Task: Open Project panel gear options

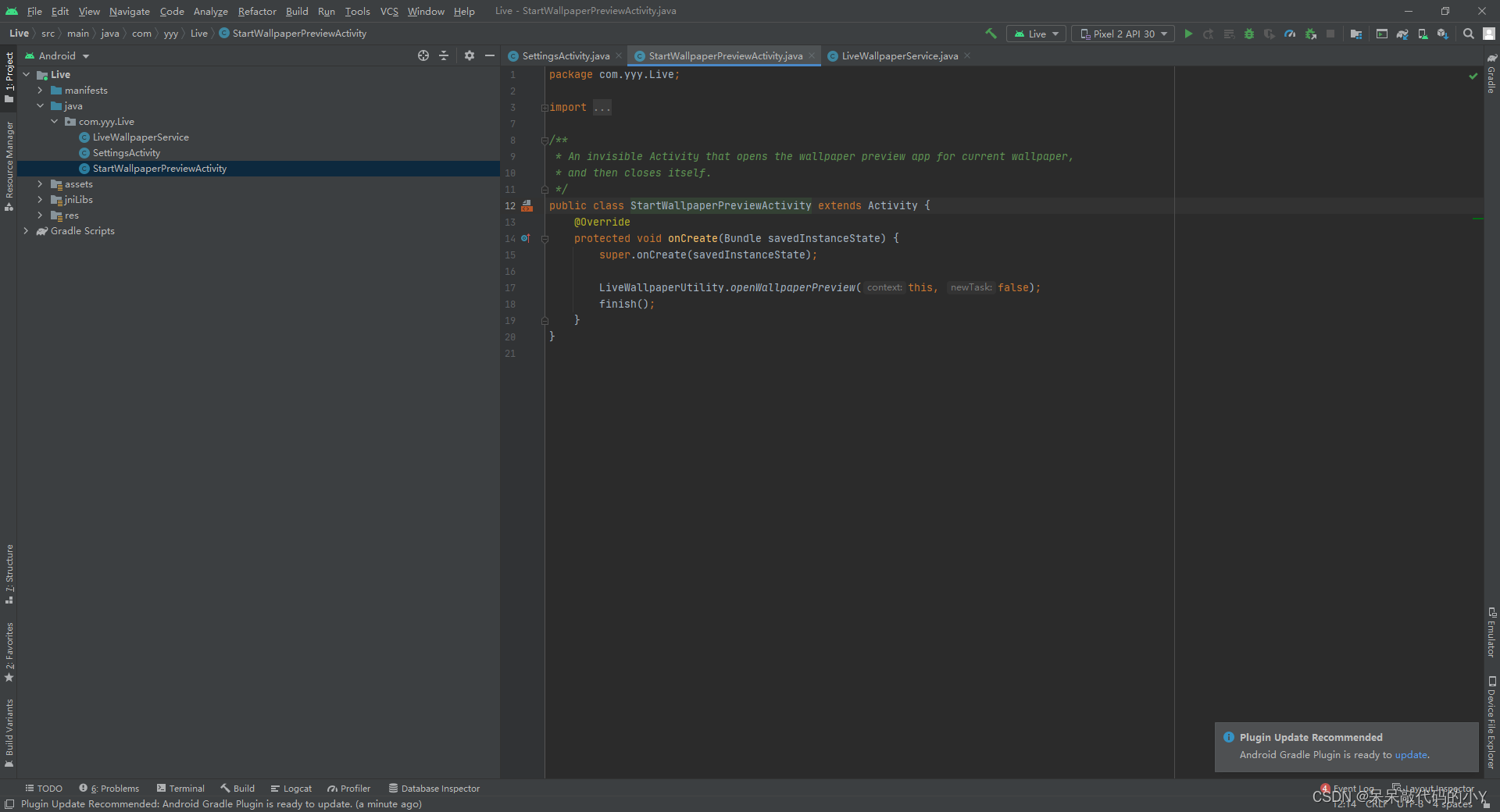Action: [x=470, y=55]
